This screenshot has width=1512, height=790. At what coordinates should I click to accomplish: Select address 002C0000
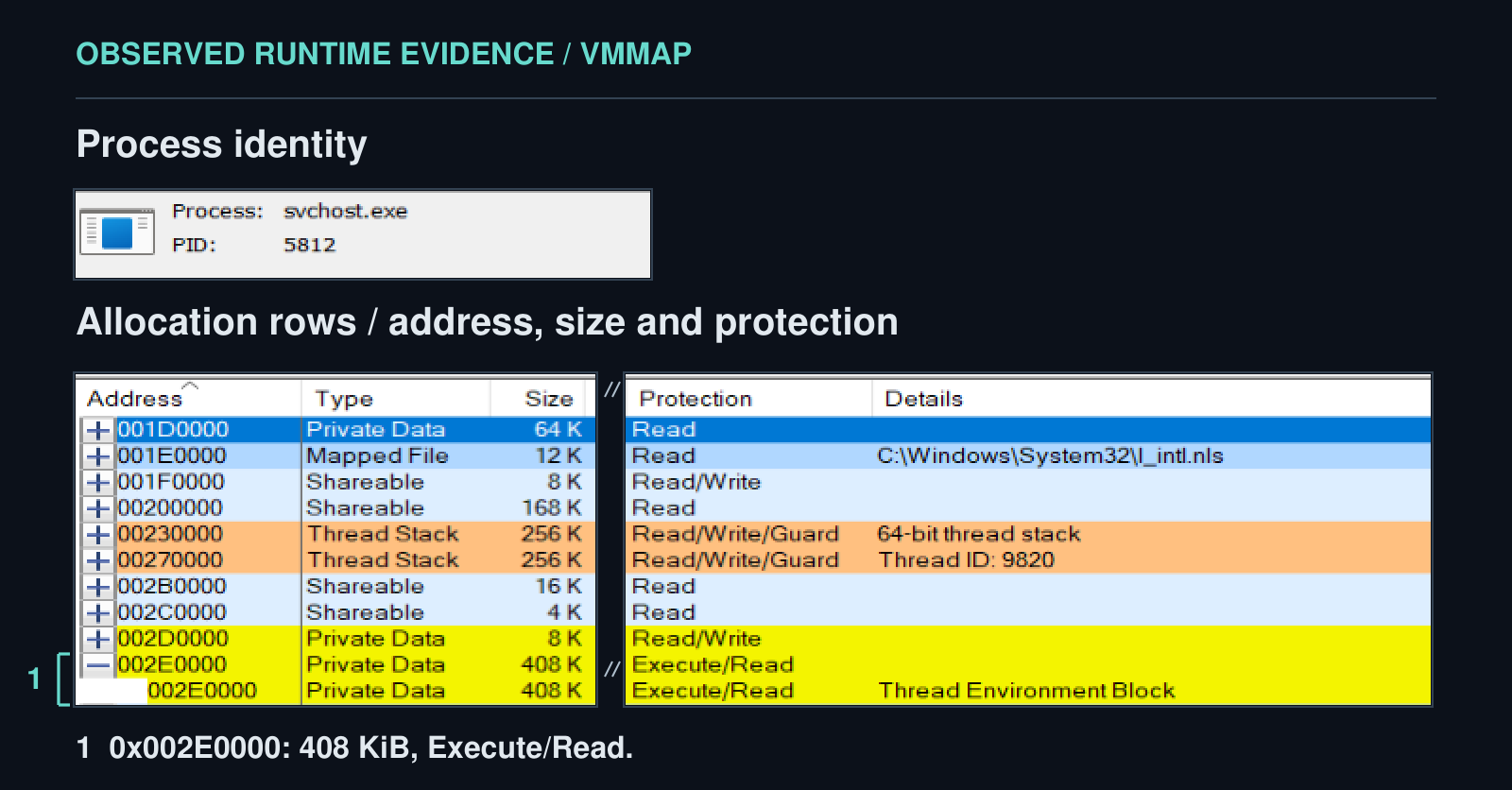(x=172, y=612)
